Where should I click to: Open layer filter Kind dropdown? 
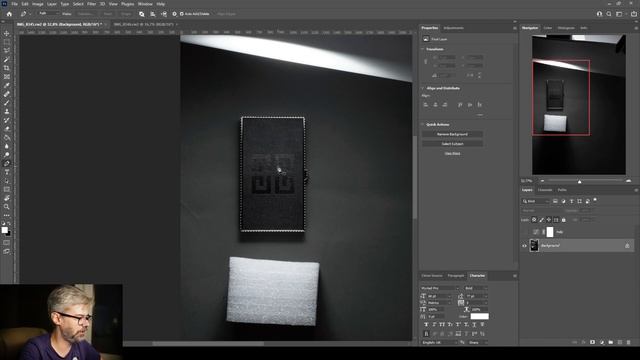point(536,201)
